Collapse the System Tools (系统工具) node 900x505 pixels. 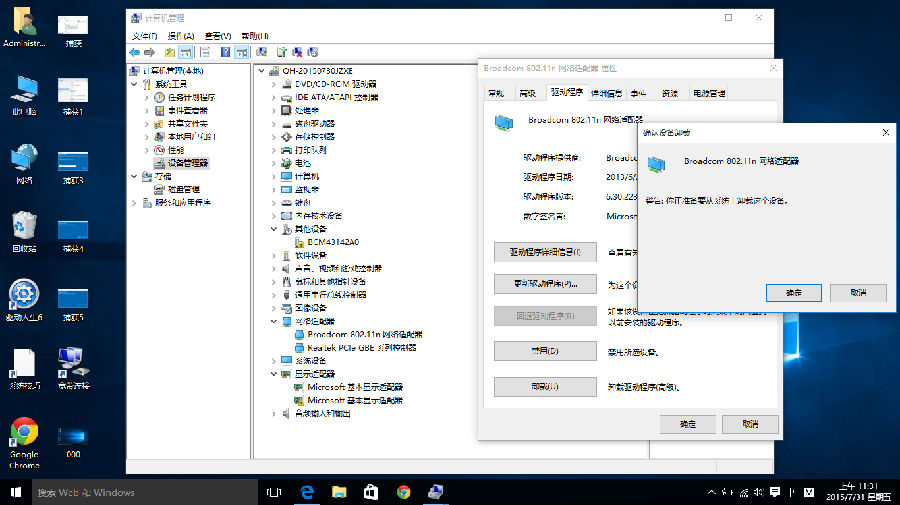134,84
